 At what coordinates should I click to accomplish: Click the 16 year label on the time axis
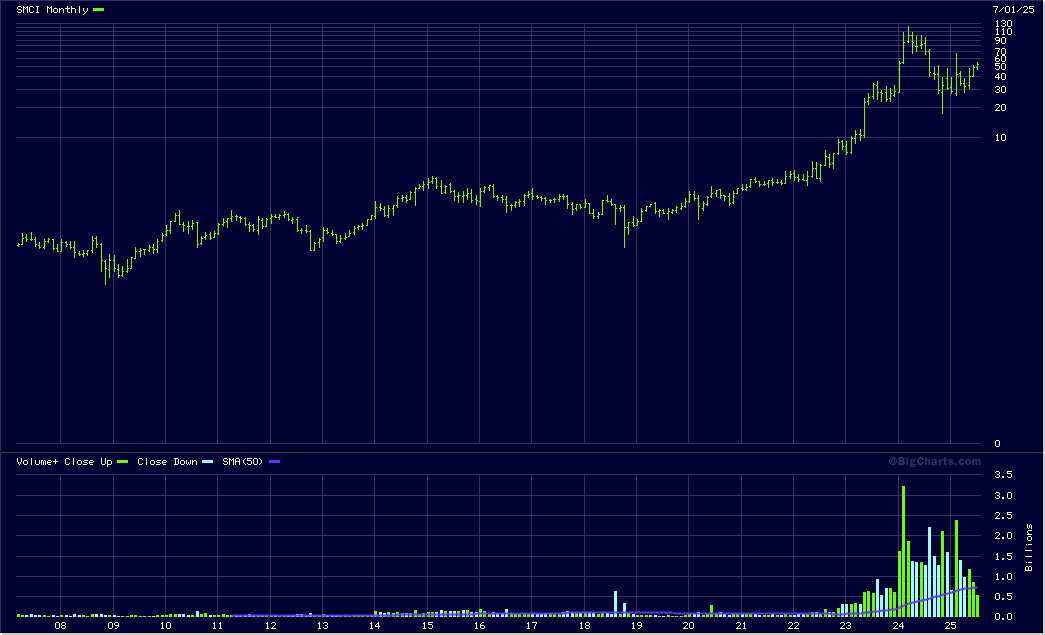point(480,626)
